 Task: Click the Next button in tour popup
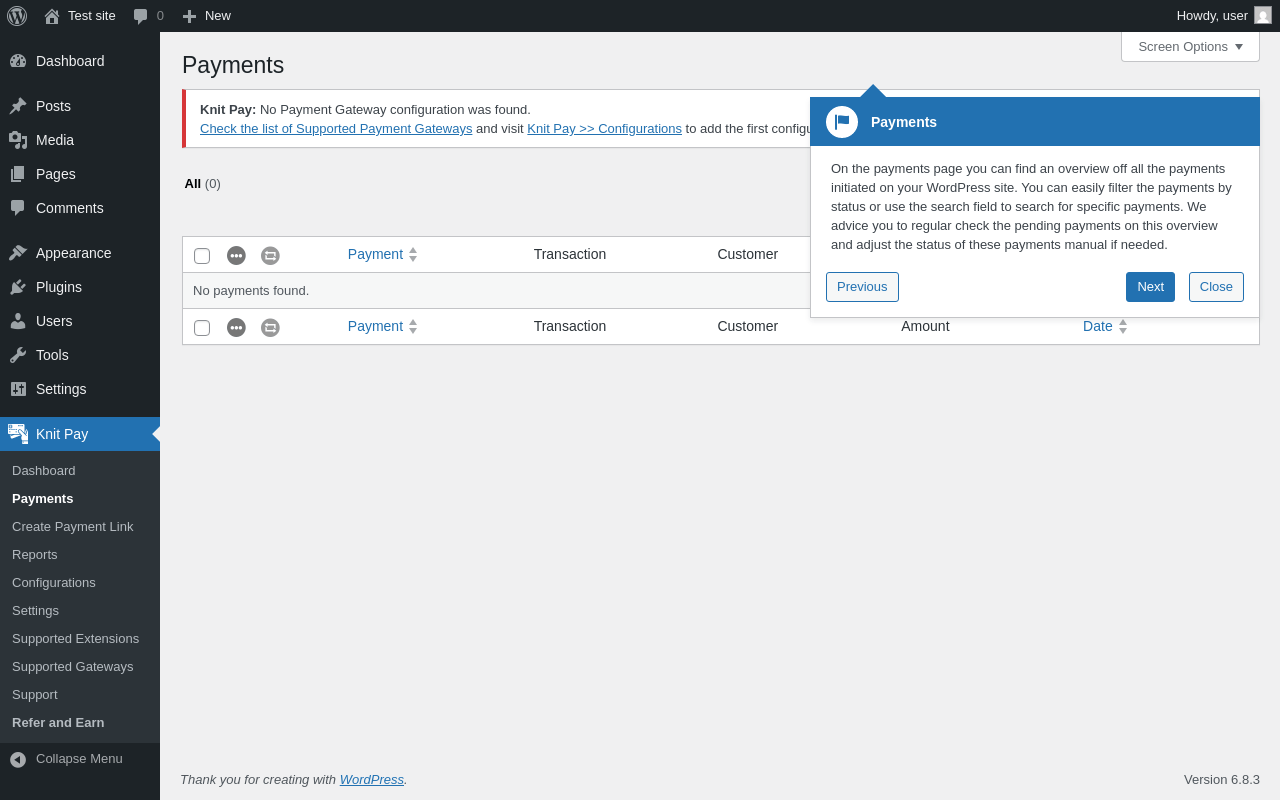coord(1150,287)
